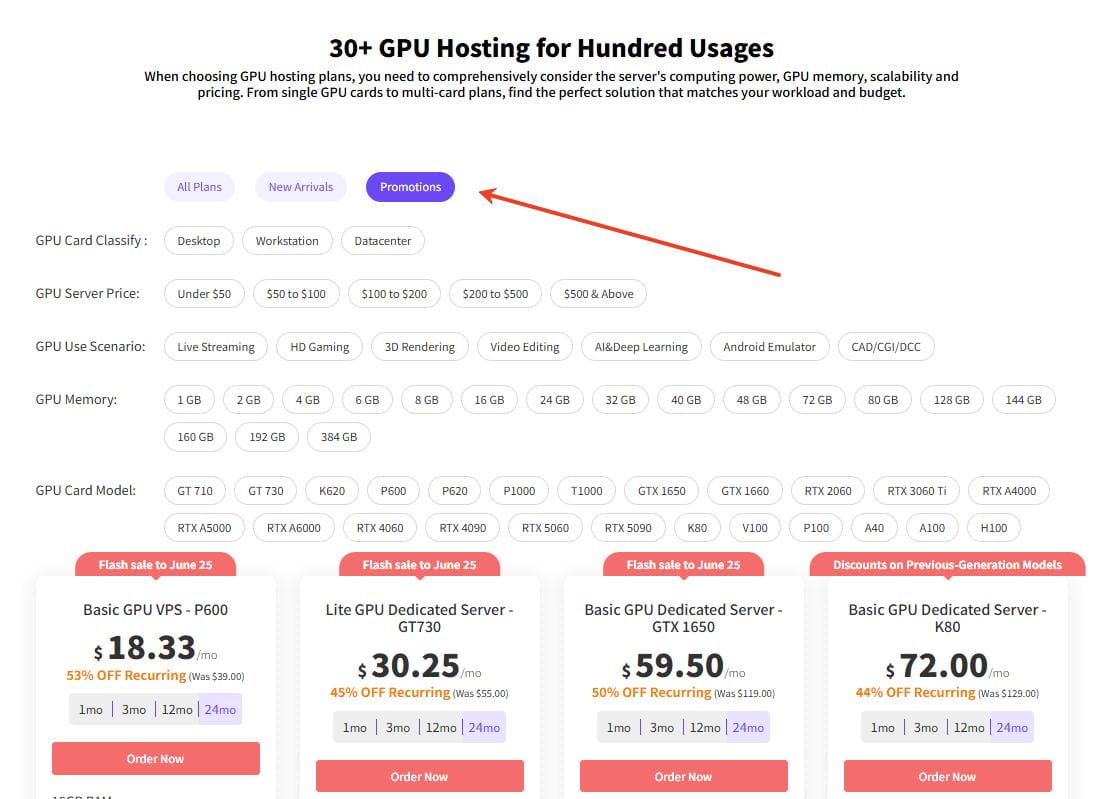Select the CAD/CGI/DCC scenario

coord(886,347)
